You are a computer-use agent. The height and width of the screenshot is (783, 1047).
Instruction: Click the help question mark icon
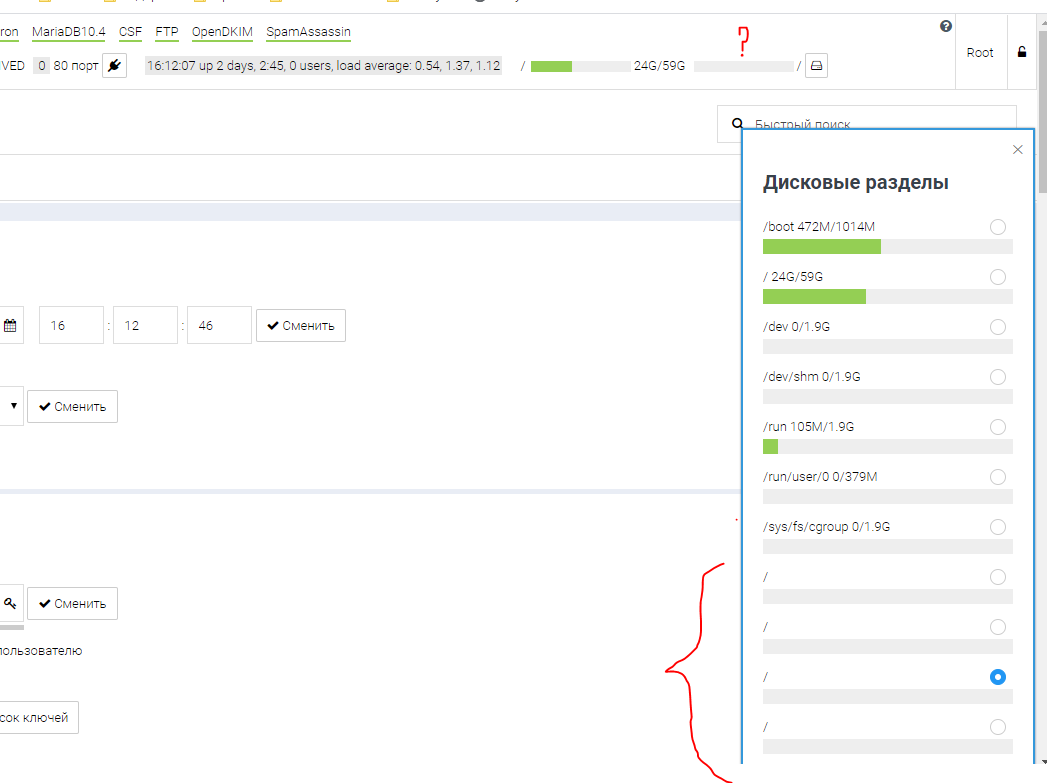point(946,27)
